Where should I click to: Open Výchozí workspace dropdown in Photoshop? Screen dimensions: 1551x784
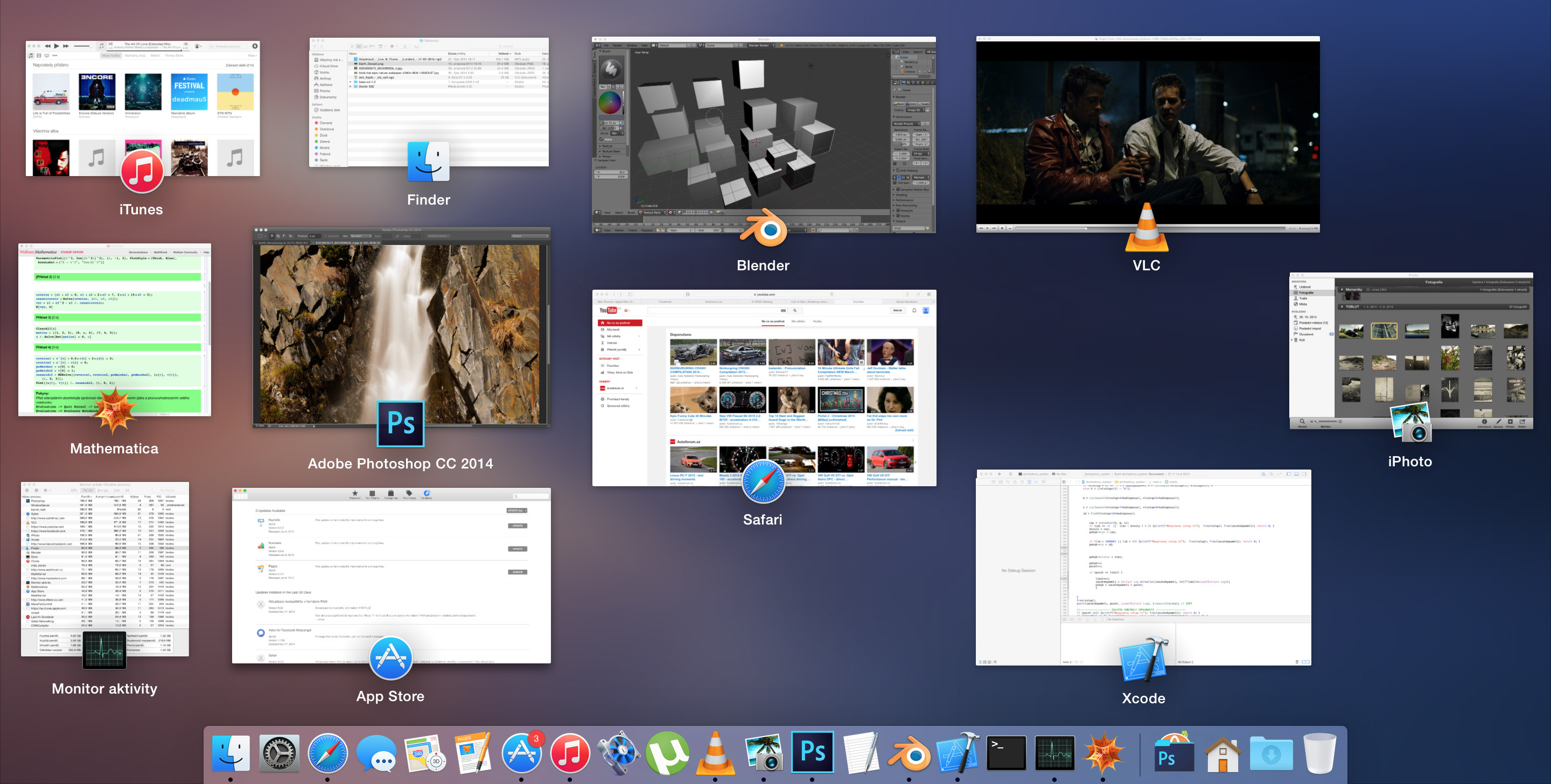tap(530, 236)
